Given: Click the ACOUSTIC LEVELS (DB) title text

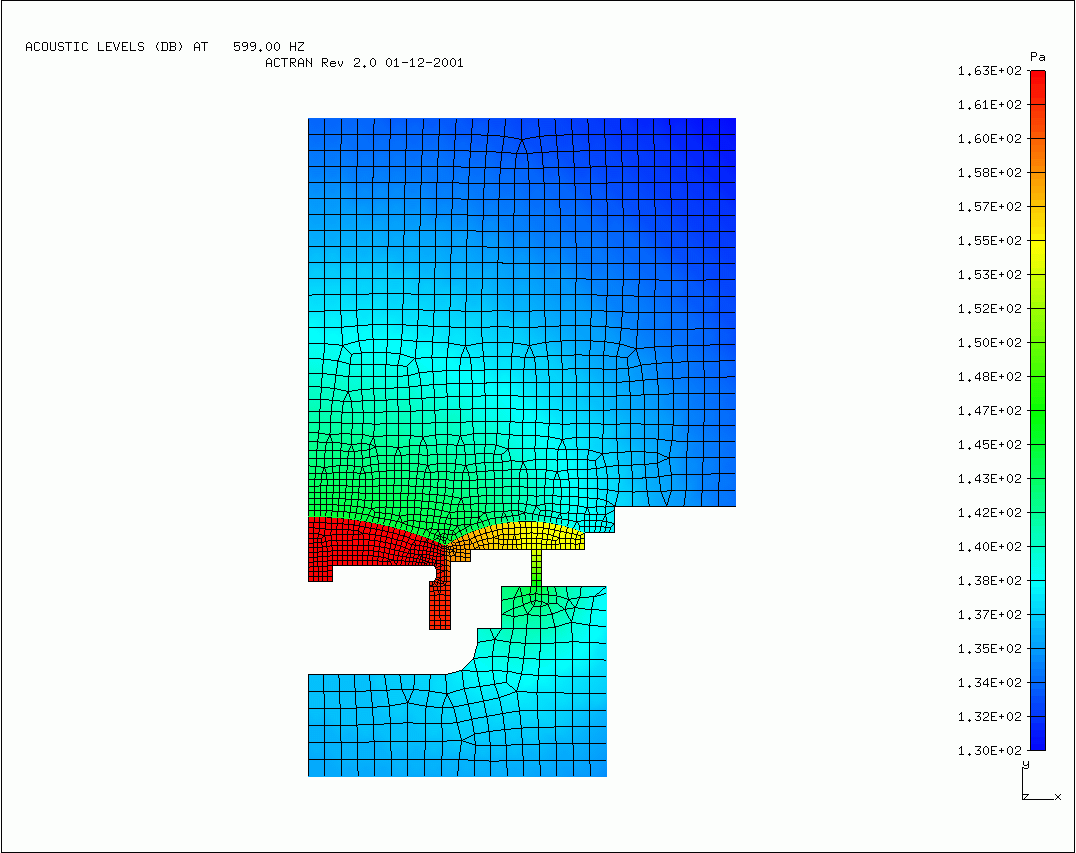Looking at the screenshot, I should pos(117,46).
